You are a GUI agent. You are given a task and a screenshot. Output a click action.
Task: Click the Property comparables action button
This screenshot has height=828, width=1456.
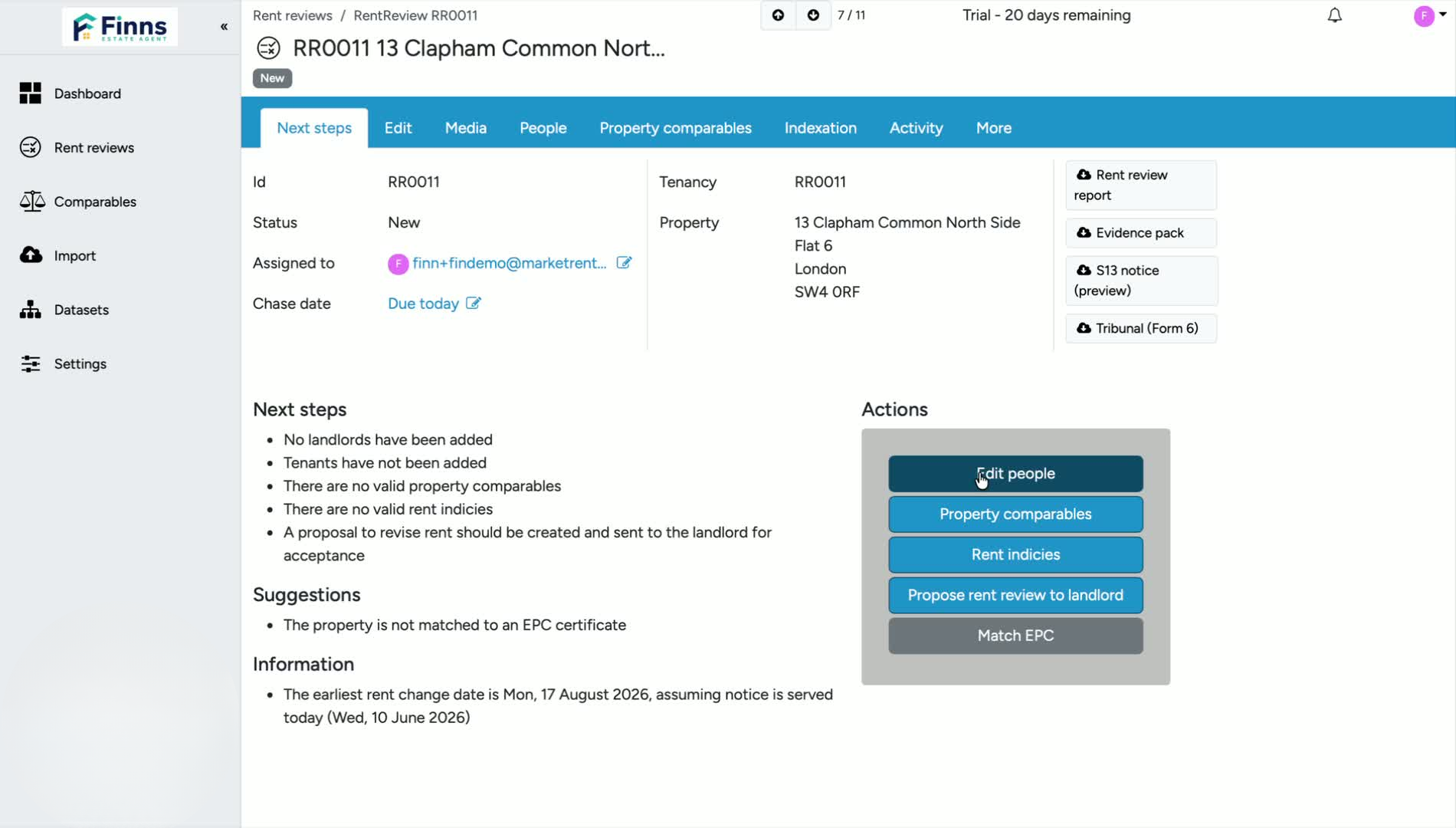click(1015, 514)
